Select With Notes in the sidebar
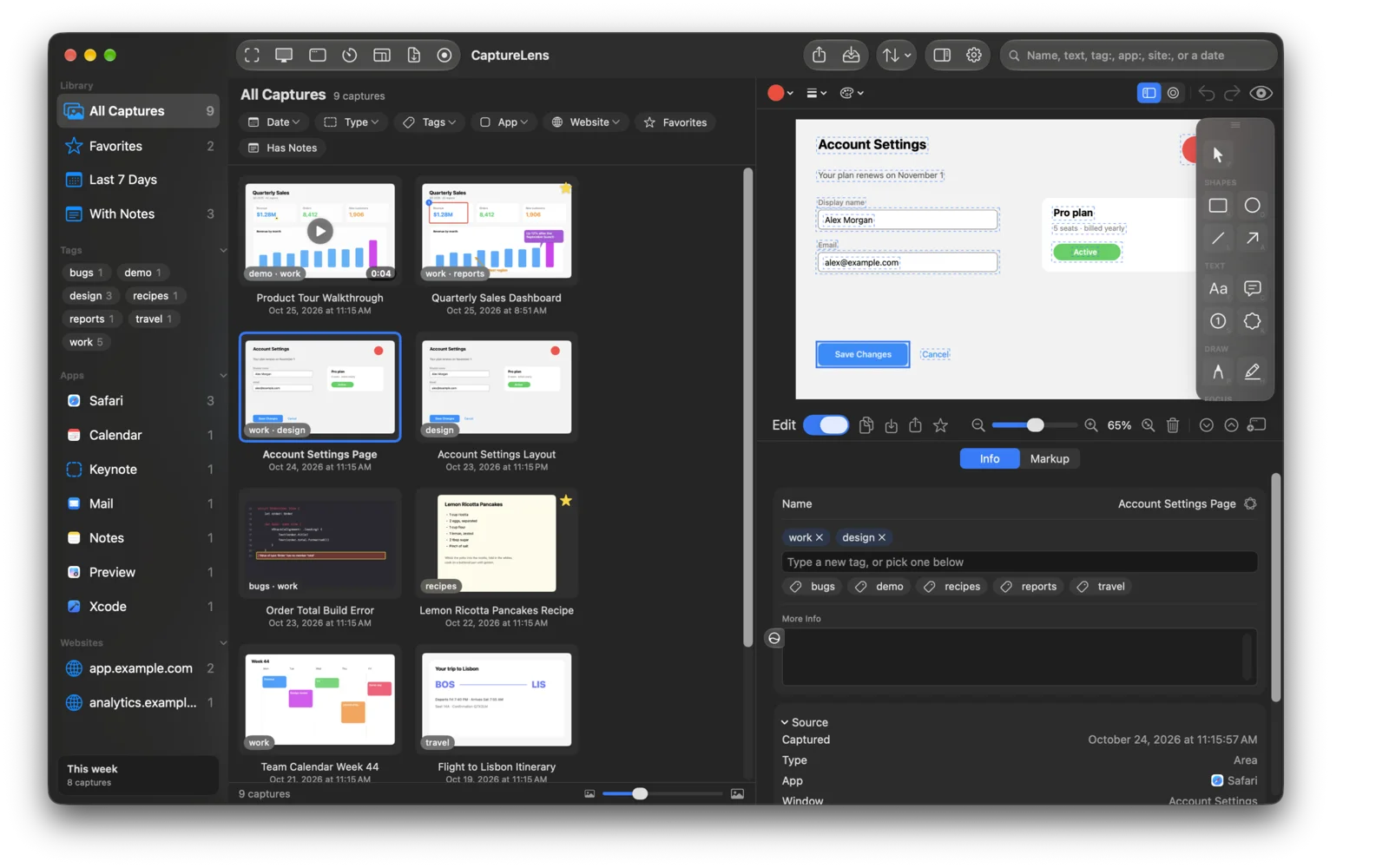 point(139,214)
